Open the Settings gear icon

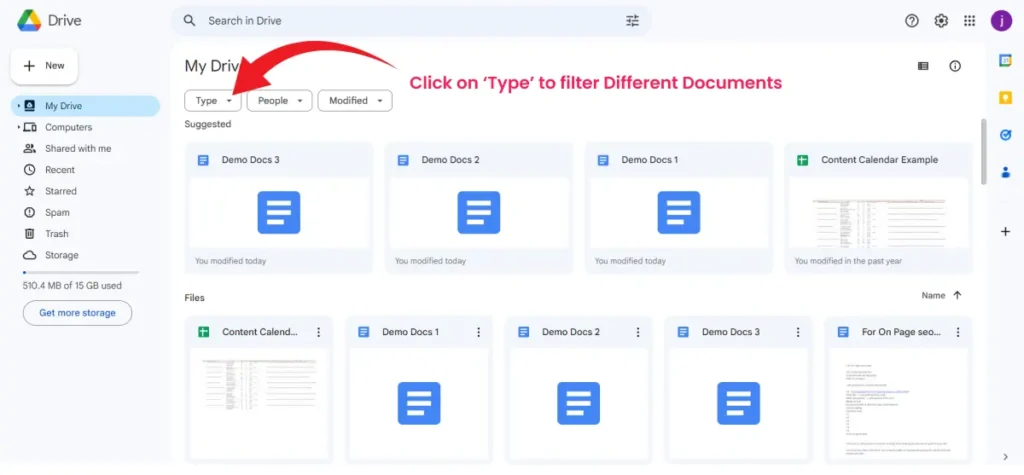point(941,21)
